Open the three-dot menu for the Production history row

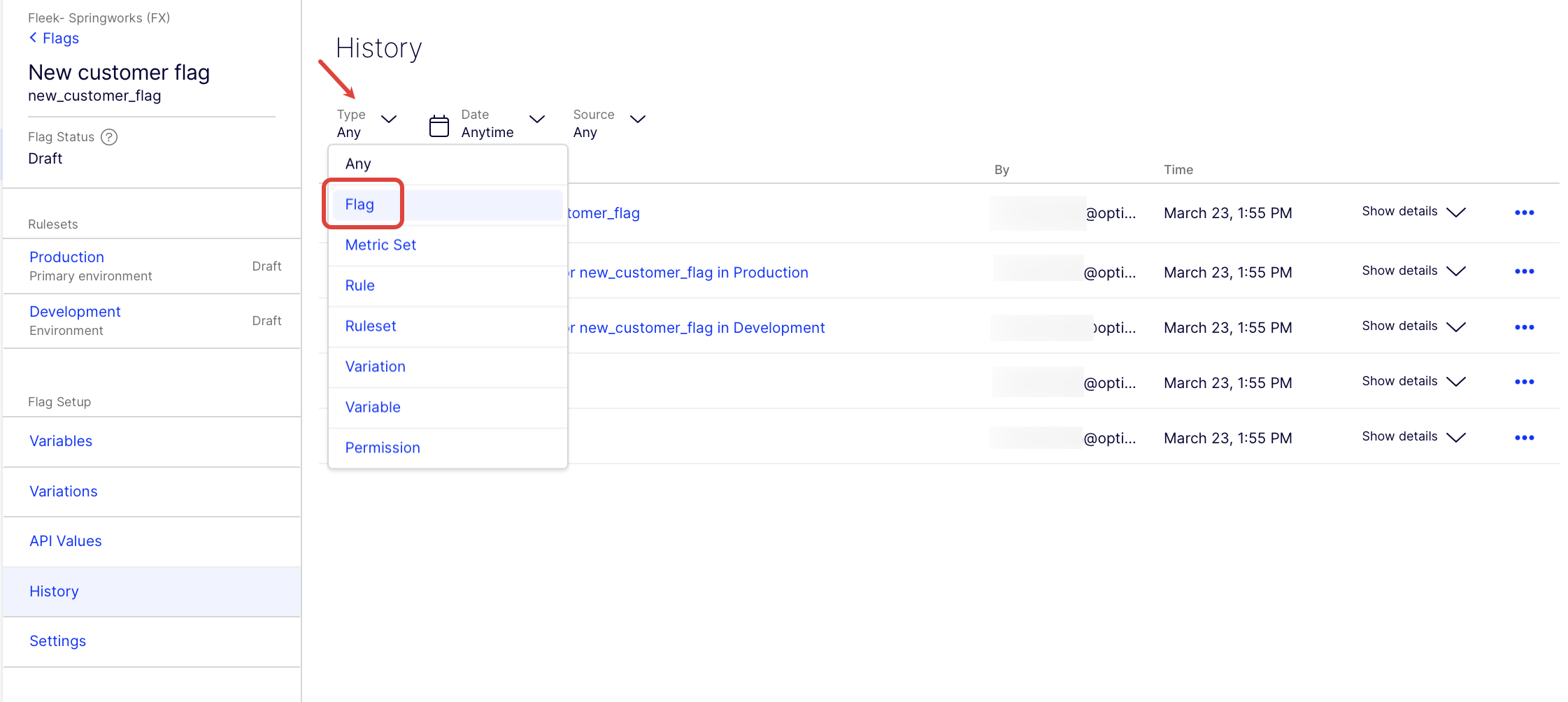point(1524,271)
